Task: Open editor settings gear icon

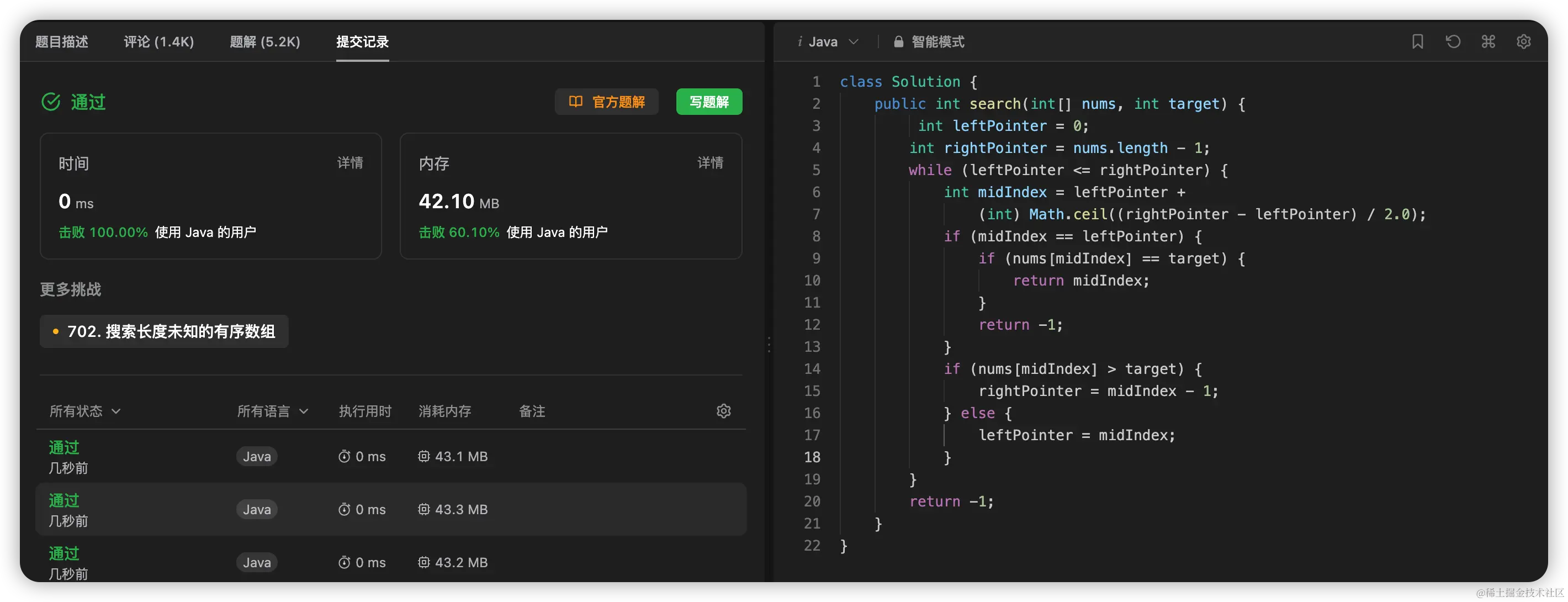Action: point(1524,41)
